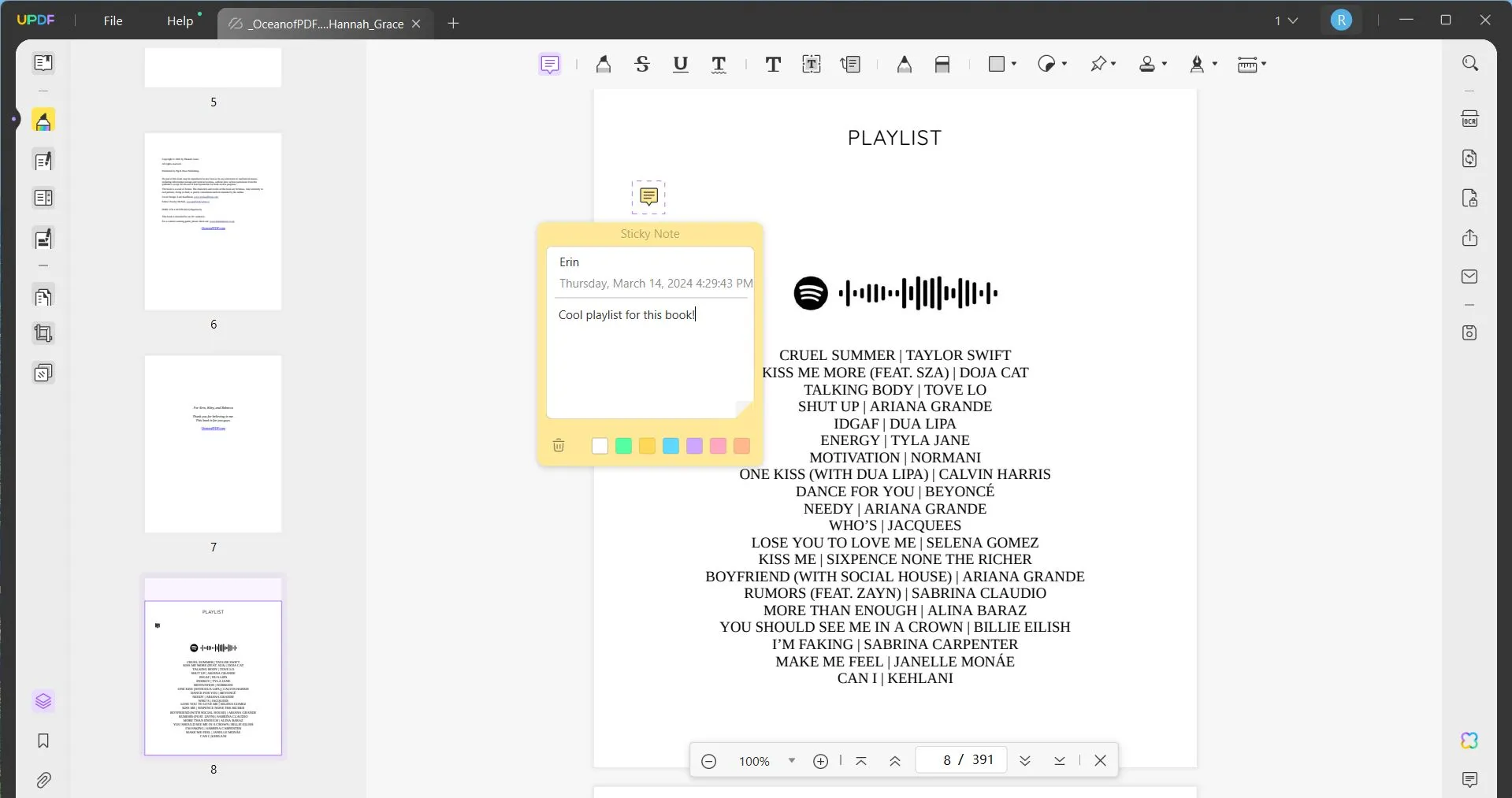This screenshot has width=1512, height=798.
Task: Select the text box tool
Action: point(812,65)
